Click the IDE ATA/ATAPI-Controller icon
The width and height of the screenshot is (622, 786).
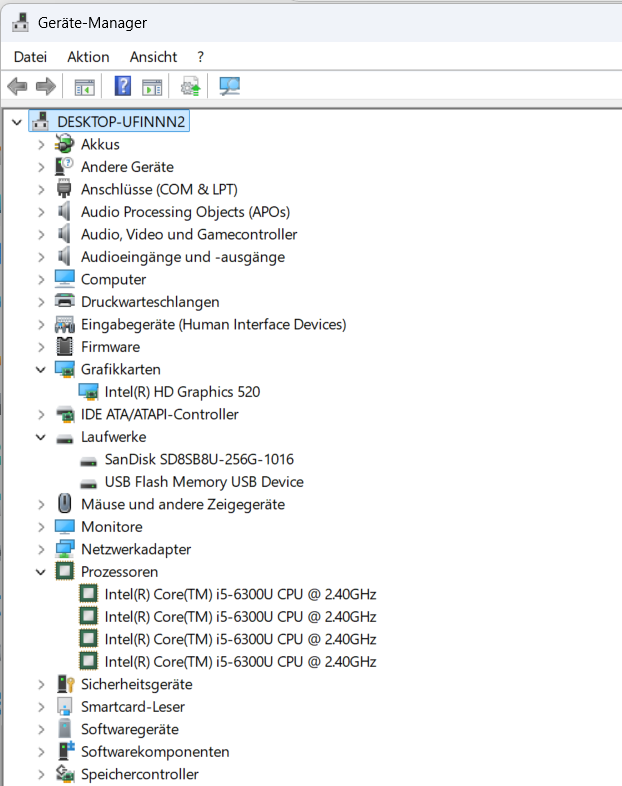pyautogui.click(x=65, y=415)
